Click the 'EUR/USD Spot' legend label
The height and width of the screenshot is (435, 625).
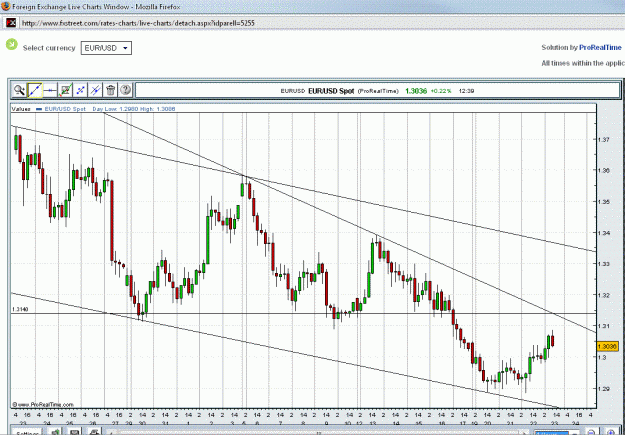click(65, 108)
